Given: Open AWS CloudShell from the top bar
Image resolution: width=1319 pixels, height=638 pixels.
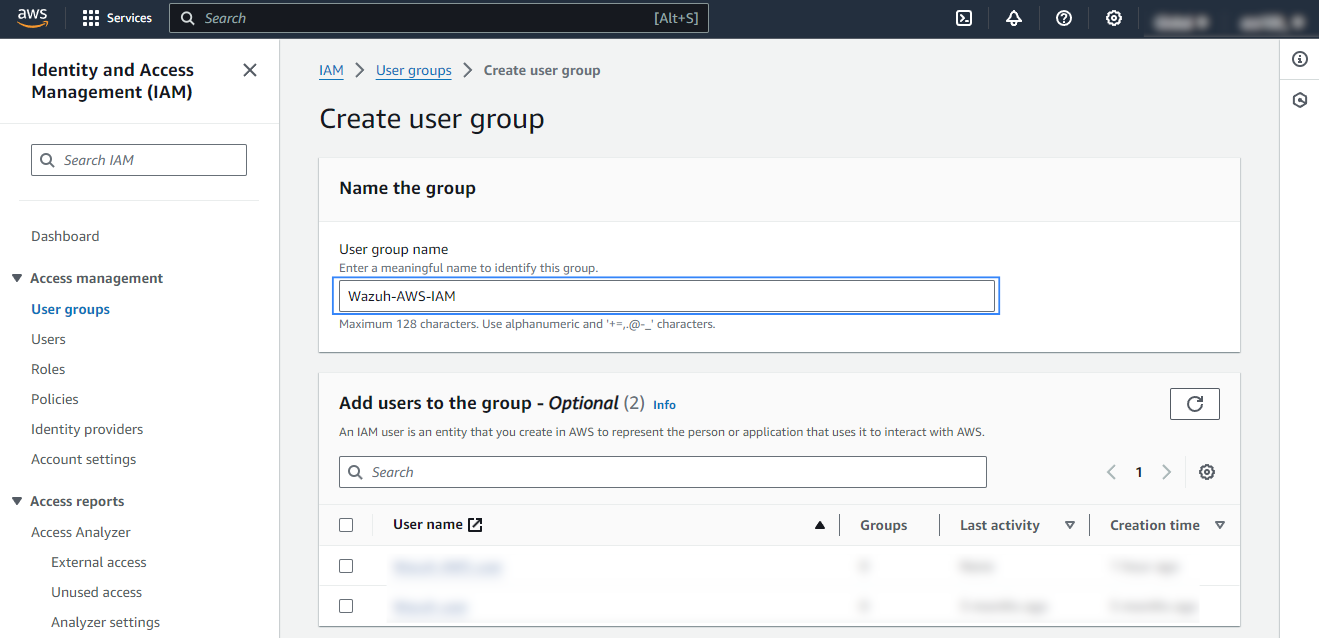Looking at the screenshot, I should [x=963, y=17].
